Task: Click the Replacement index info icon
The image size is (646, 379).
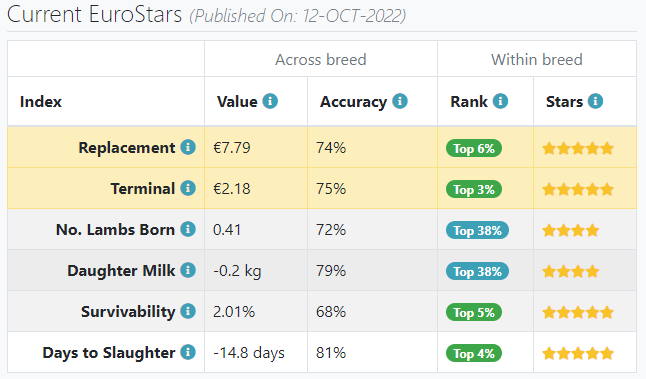Action: click(x=188, y=147)
